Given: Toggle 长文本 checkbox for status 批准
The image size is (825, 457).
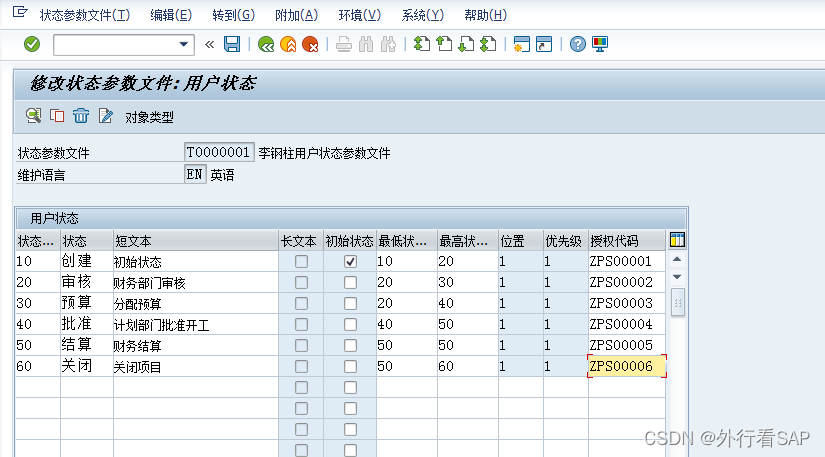Looking at the screenshot, I should pos(301,324).
